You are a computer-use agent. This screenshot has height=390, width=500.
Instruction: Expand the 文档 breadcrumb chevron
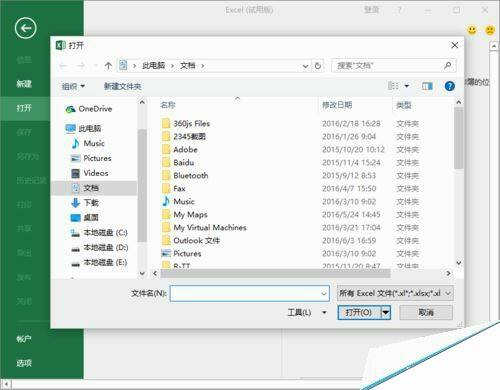click(202, 66)
